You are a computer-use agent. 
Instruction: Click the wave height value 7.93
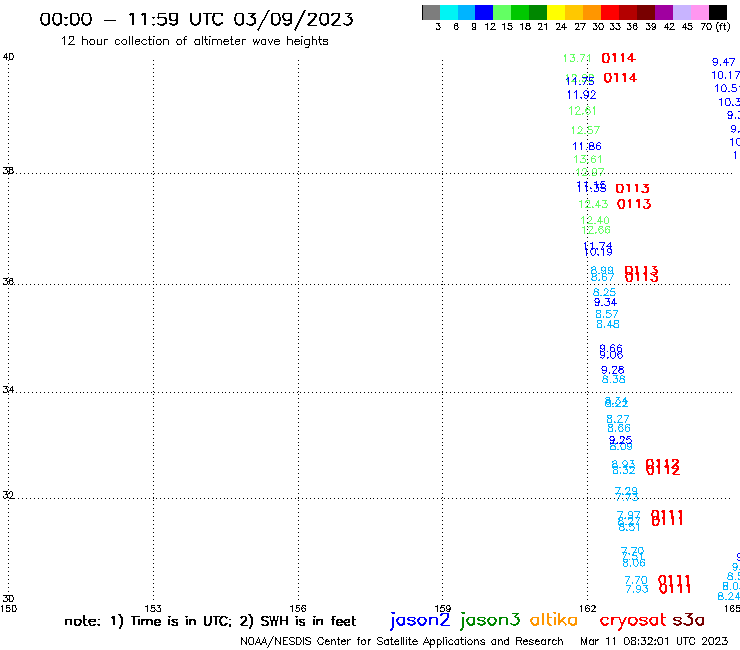click(637, 589)
